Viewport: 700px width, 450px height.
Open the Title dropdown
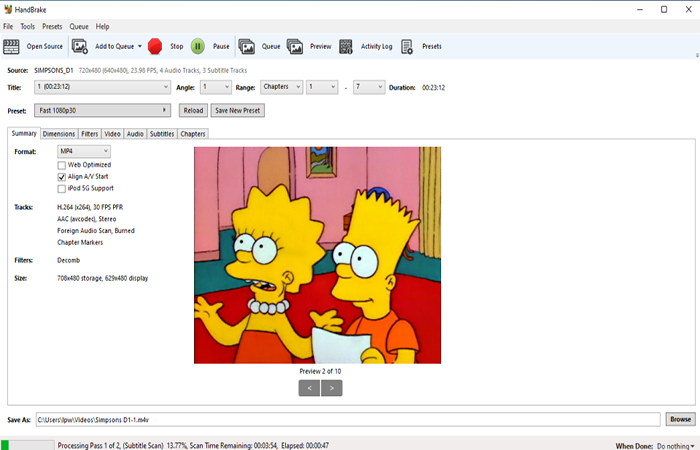click(x=102, y=87)
